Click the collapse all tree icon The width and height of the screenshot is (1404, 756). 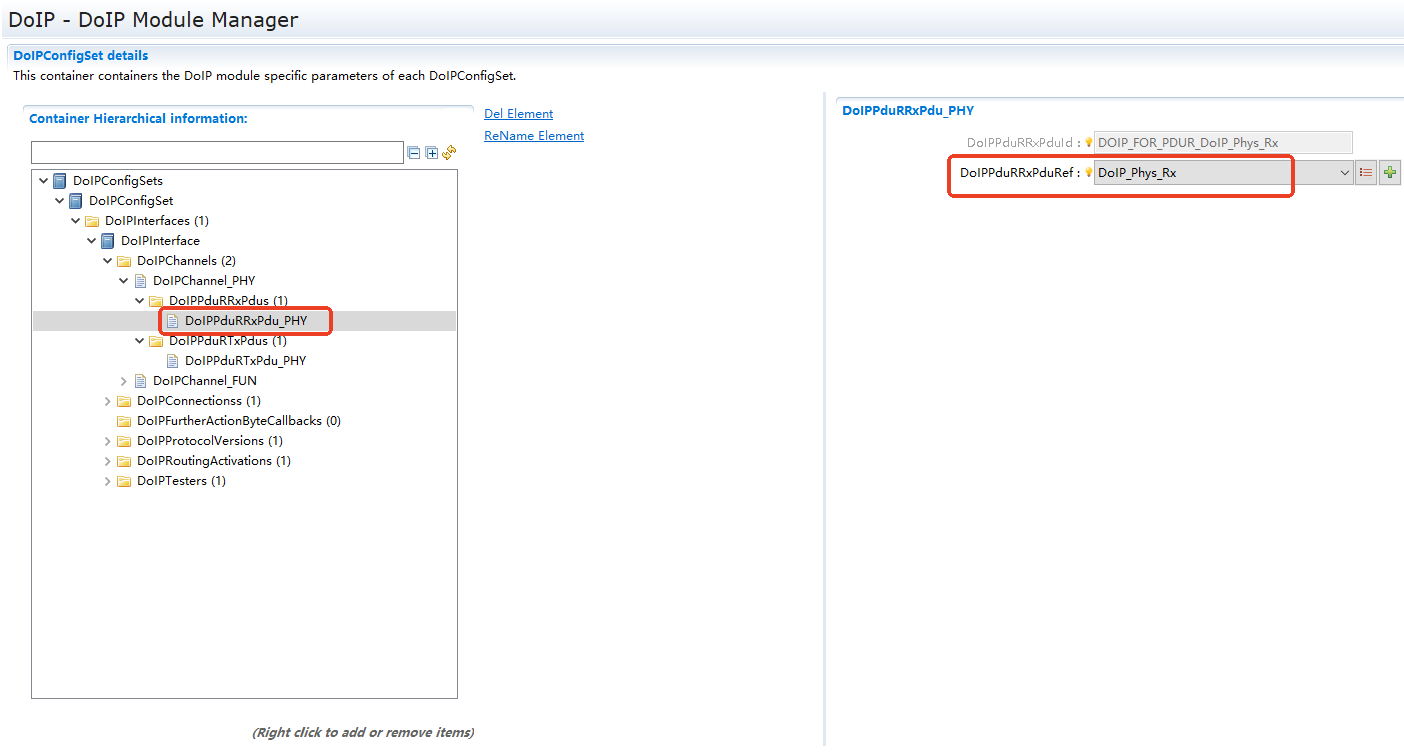[x=414, y=153]
